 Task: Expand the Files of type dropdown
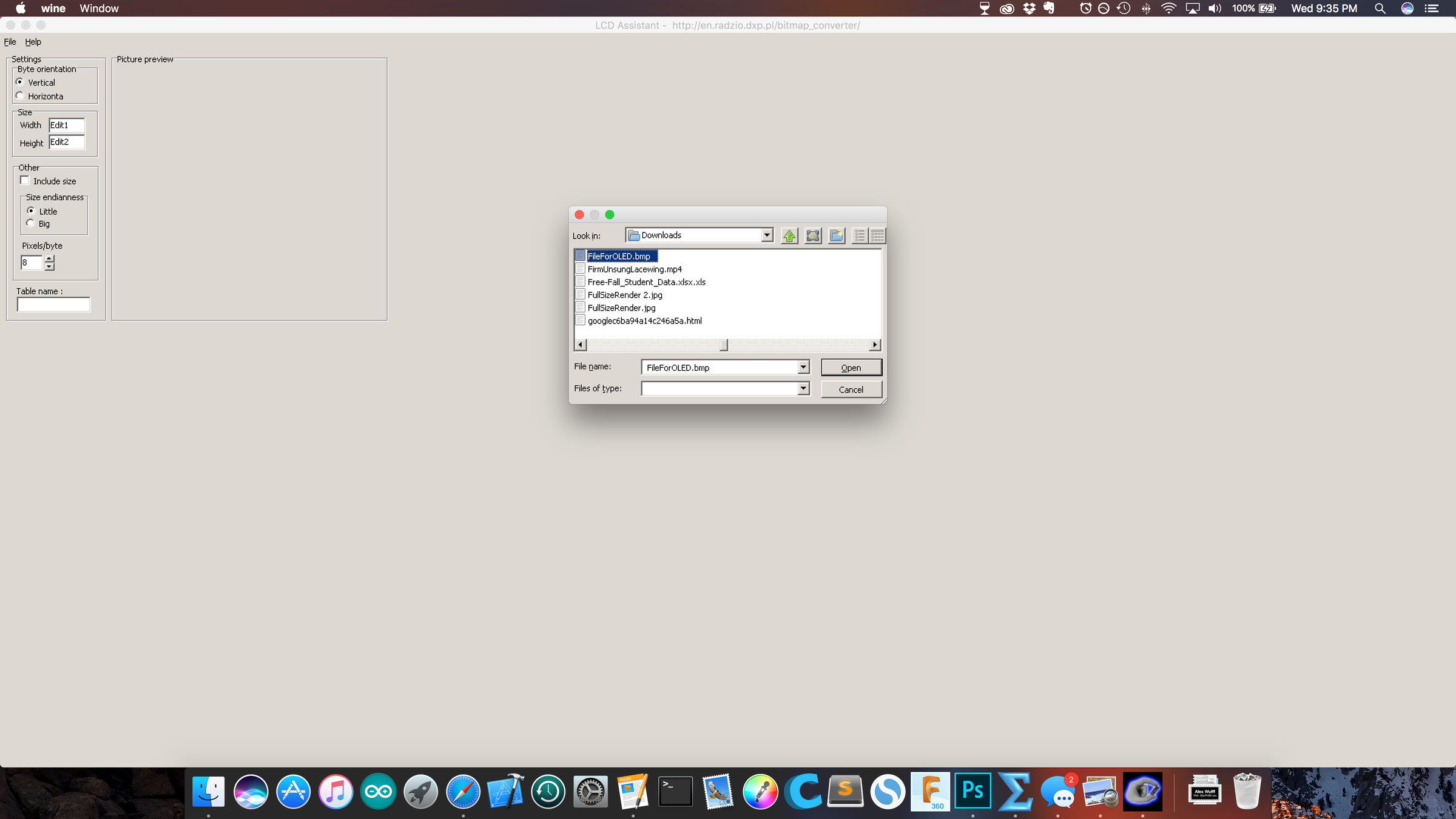pyautogui.click(x=803, y=388)
